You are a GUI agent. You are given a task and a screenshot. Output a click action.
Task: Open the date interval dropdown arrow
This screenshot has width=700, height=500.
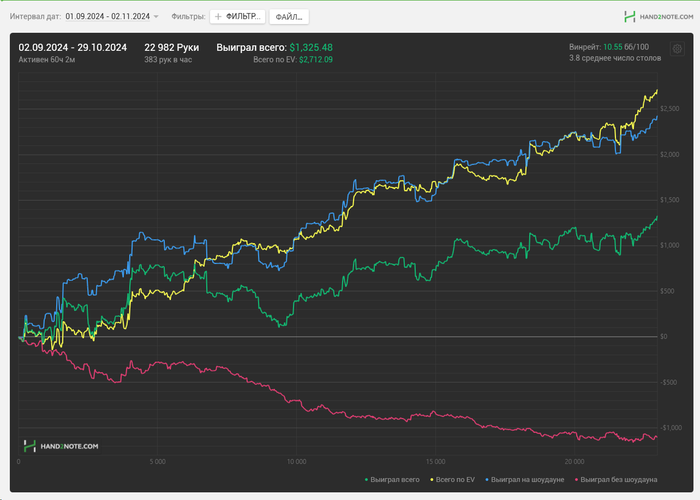tap(156, 17)
